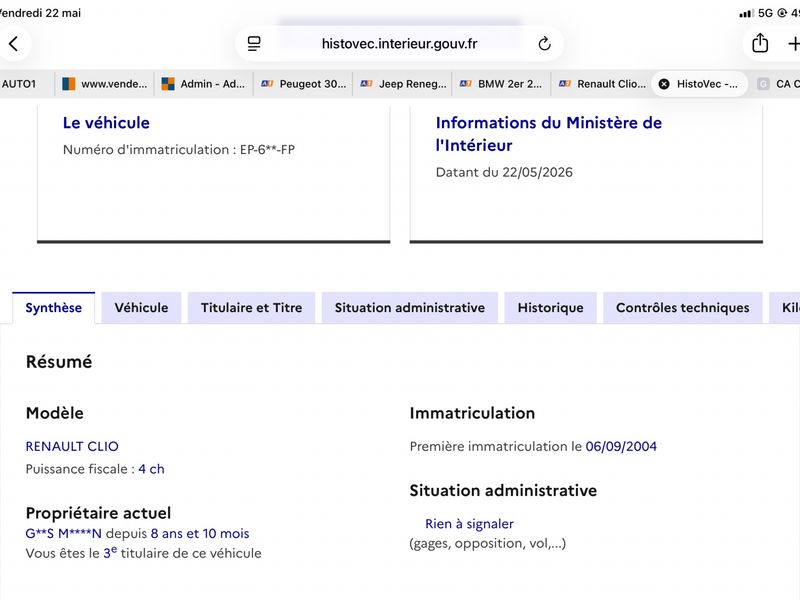Close the HistoVec tab with X icon
800x600 pixels.
tap(664, 84)
